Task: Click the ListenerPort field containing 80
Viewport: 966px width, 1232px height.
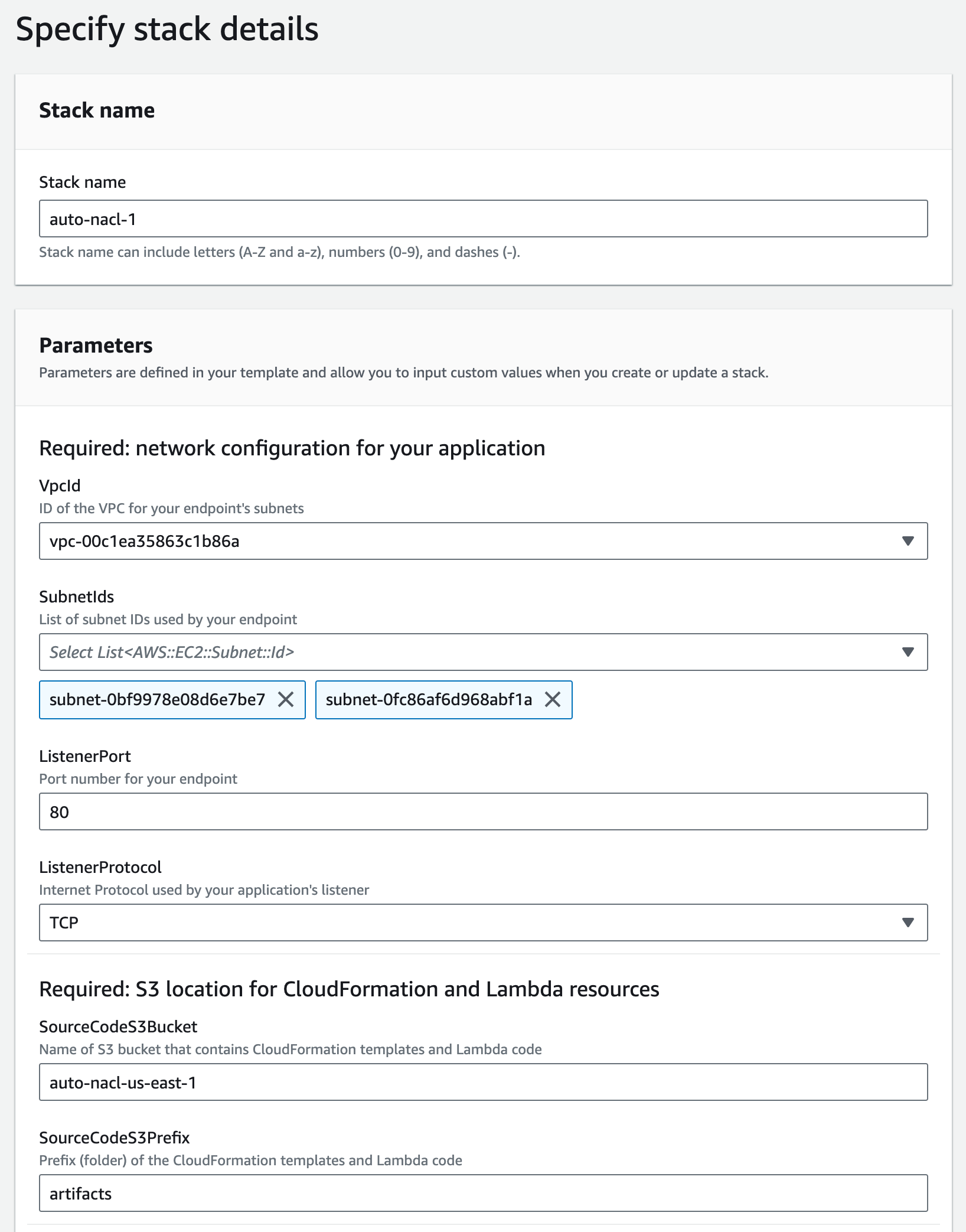Action: [483, 812]
